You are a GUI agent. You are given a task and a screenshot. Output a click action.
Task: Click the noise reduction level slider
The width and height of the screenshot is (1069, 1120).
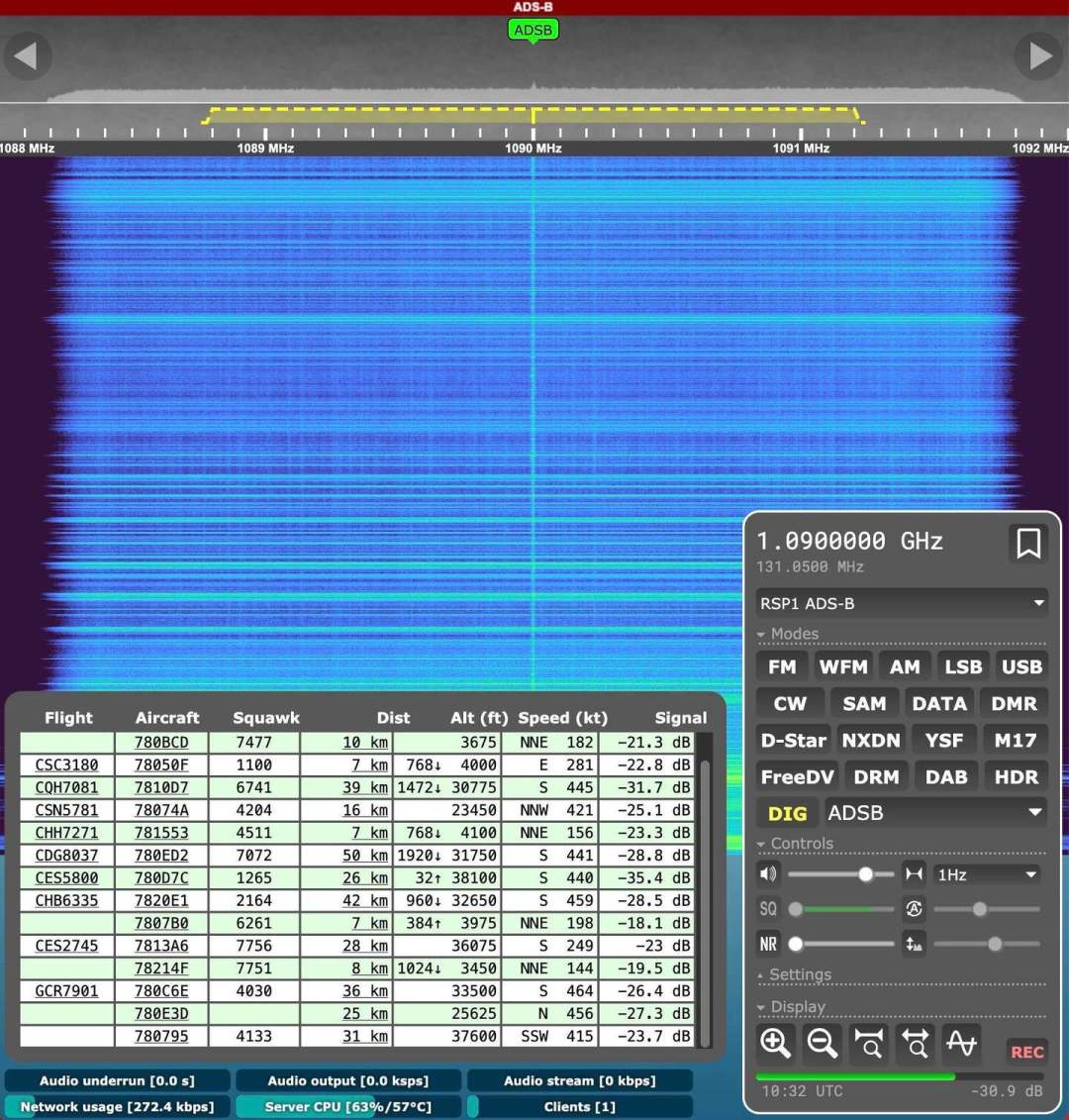pos(840,944)
